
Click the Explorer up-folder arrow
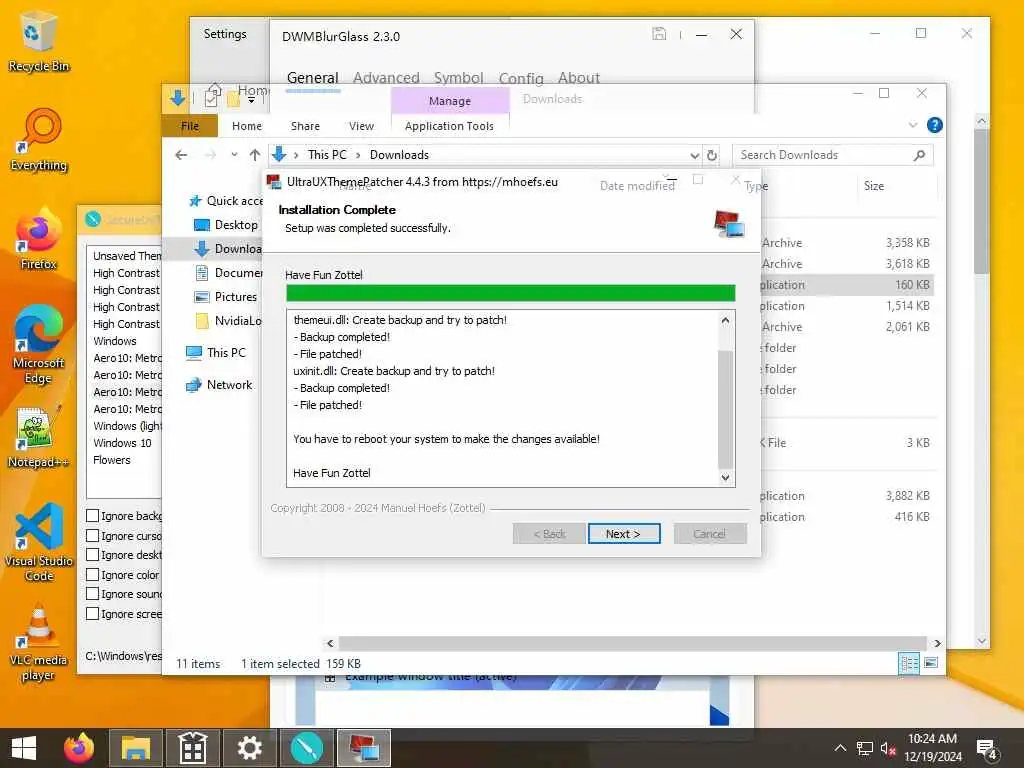click(x=255, y=155)
